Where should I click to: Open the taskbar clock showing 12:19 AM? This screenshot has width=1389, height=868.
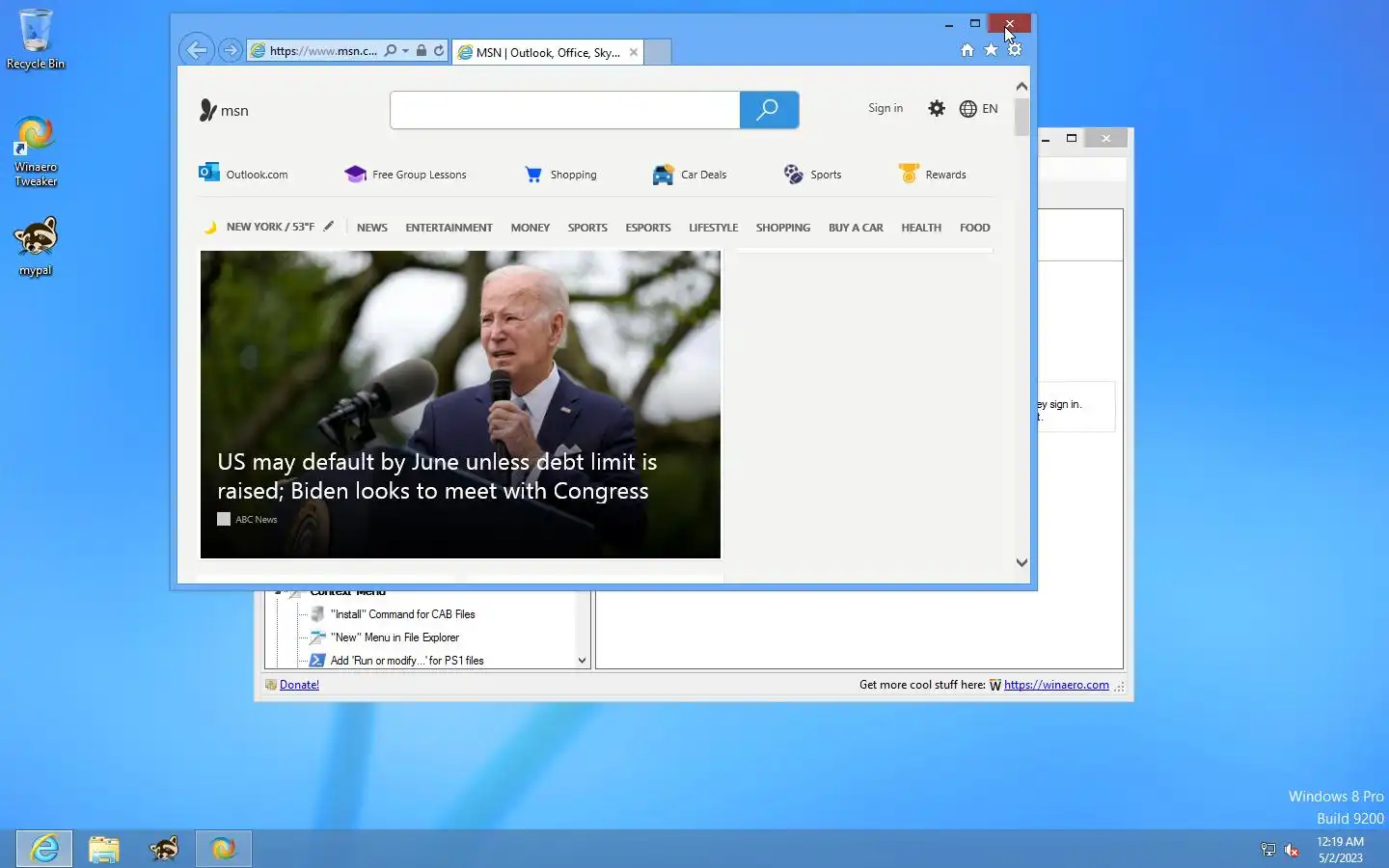pos(1341,849)
